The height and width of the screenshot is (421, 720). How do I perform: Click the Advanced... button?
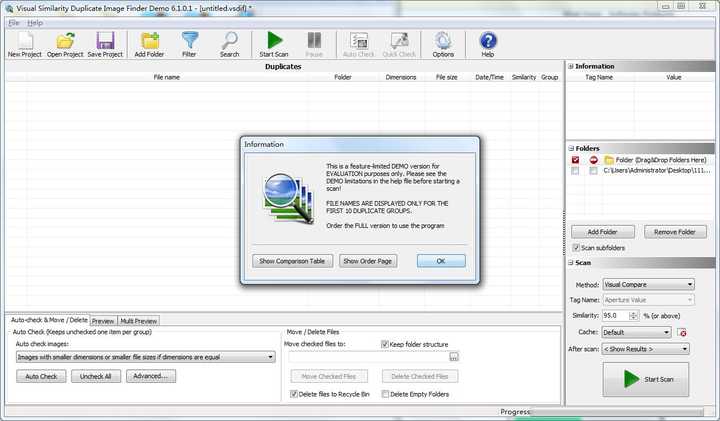pos(151,376)
